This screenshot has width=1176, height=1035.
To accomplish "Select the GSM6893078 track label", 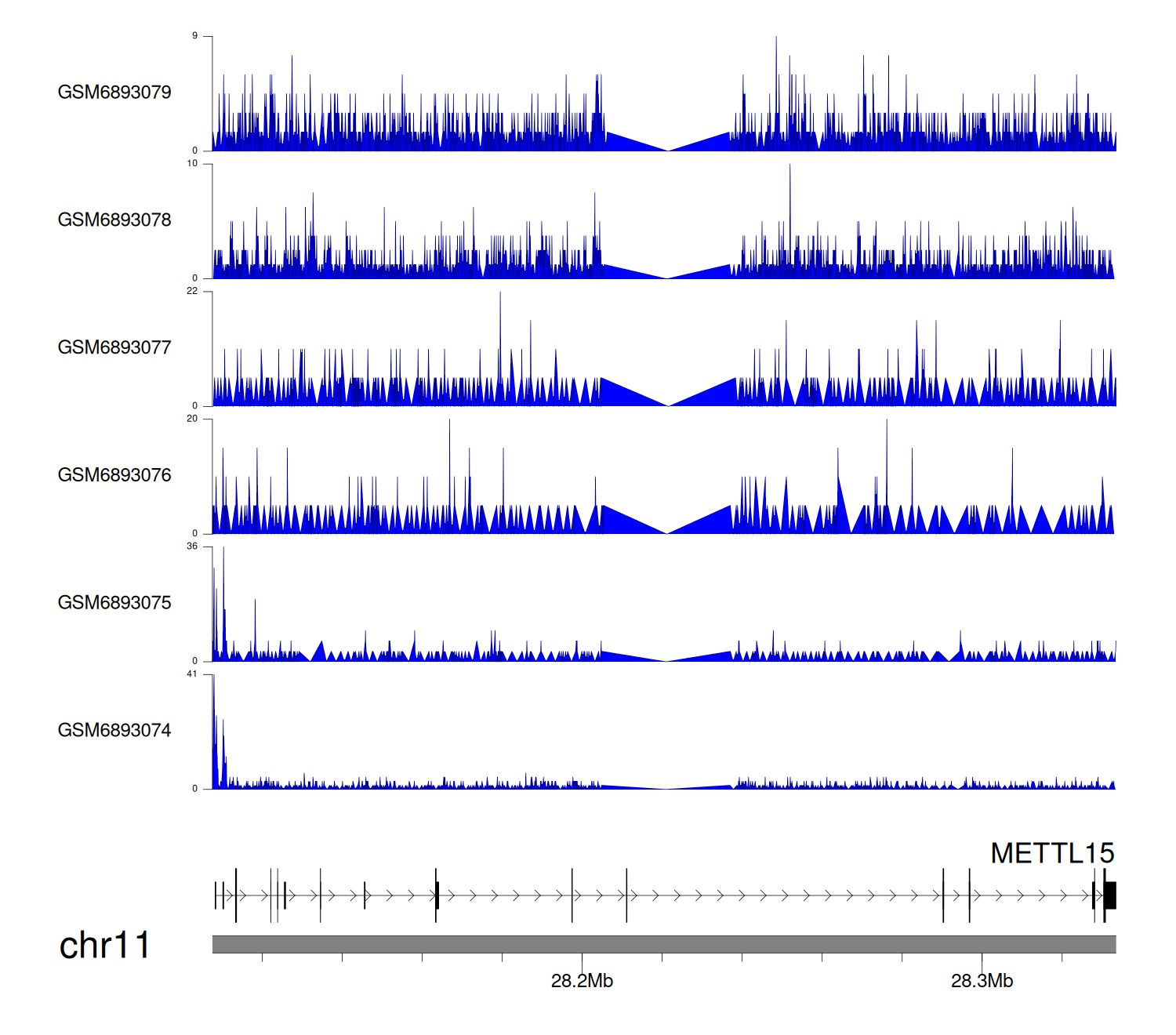I will click(x=114, y=220).
